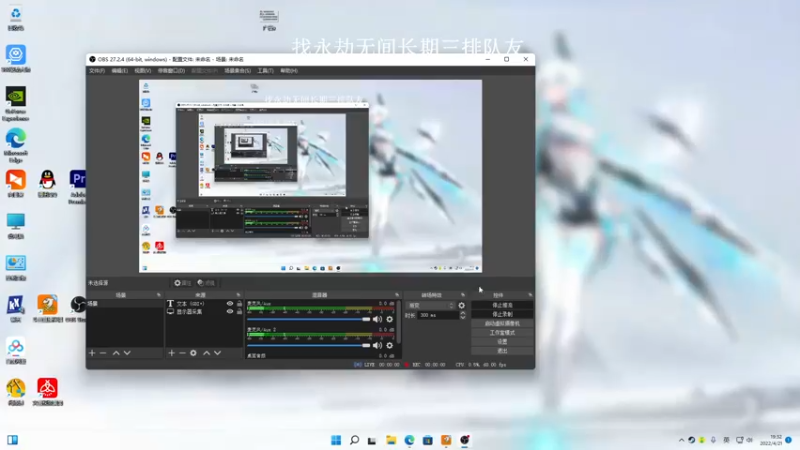Open the File menu in OBS
Viewport: 800px width, 450px height.
click(96, 71)
